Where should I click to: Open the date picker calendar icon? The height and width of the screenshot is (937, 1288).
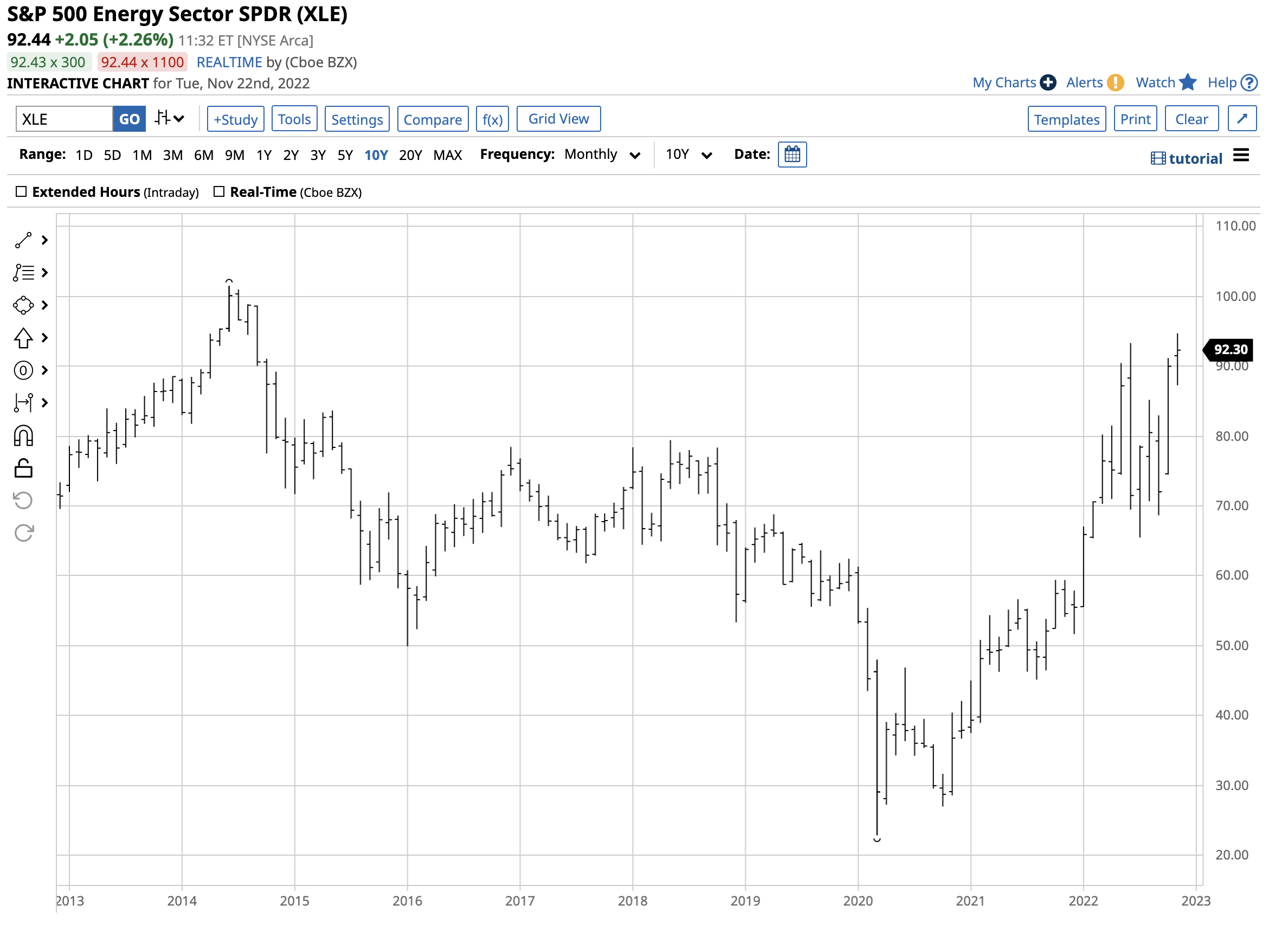tap(792, 155)
